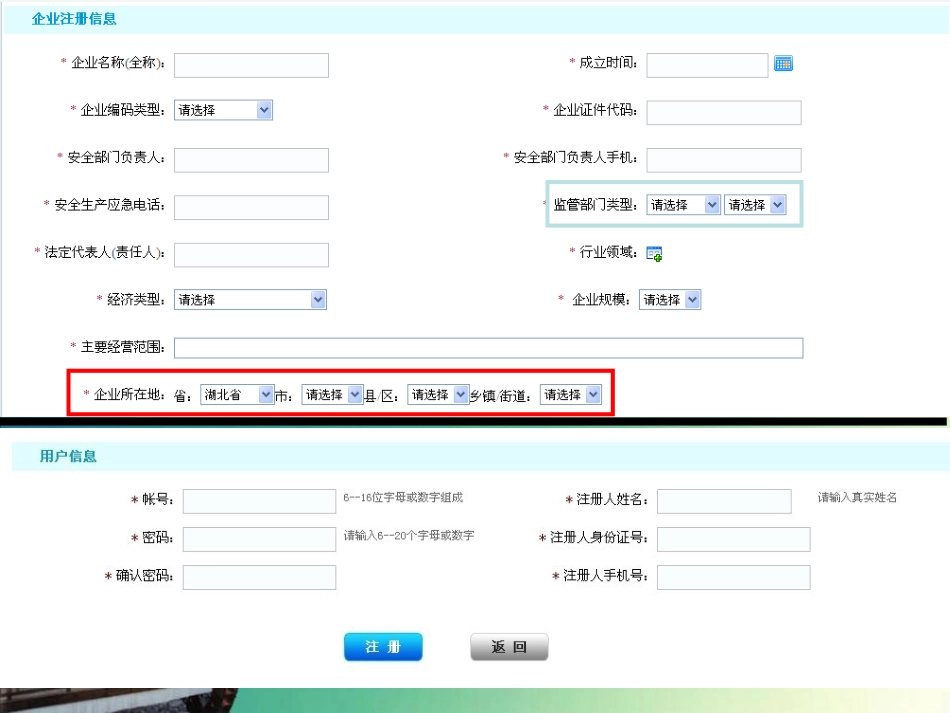
Task: Click the hint 6--16位字母或数字组成
Action: pyautogui.click(x=403, y=497)
